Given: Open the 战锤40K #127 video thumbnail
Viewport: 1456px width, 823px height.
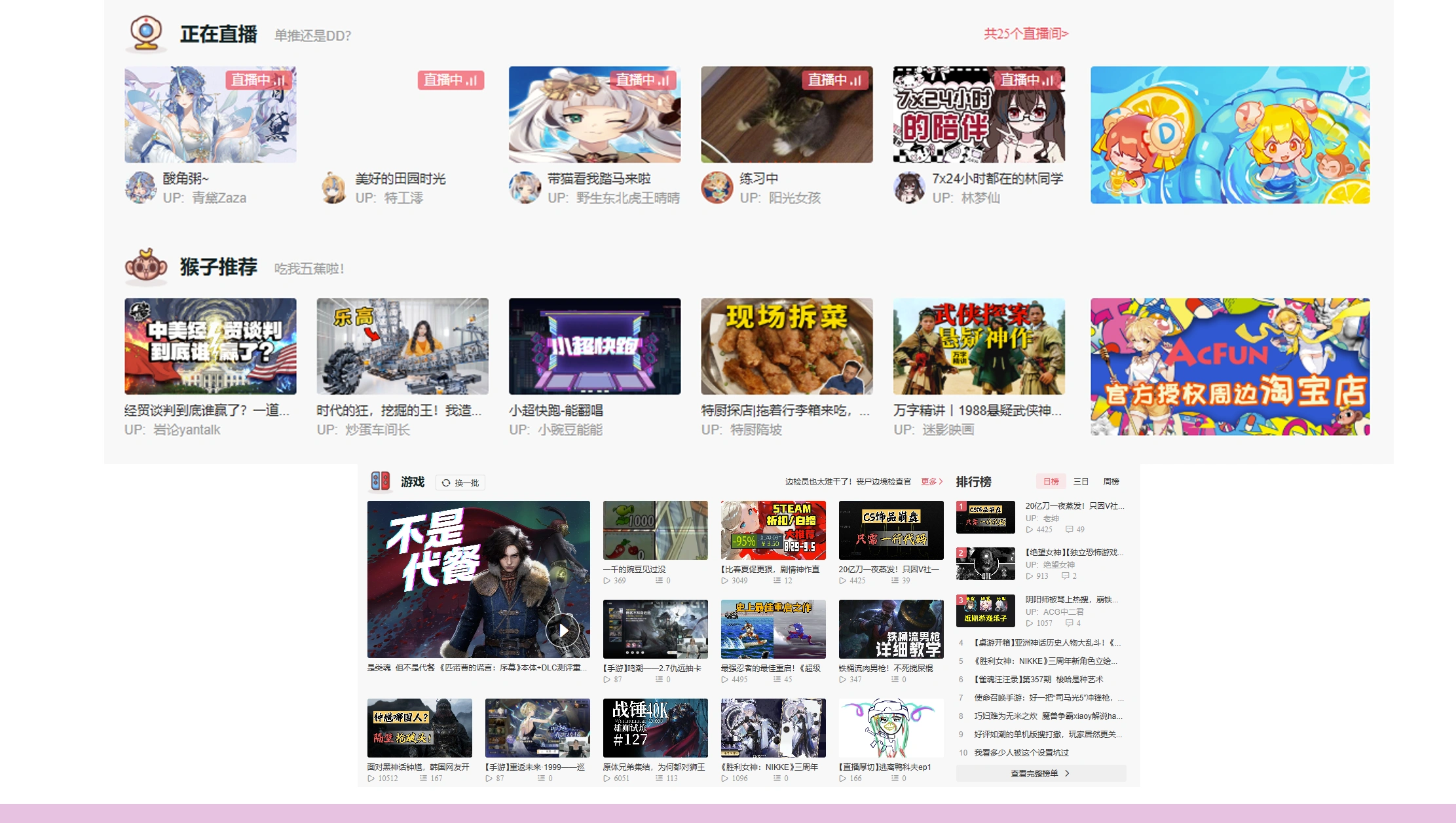Looking at the screenshot, I should pyautogui.click(x=655, y=727).
